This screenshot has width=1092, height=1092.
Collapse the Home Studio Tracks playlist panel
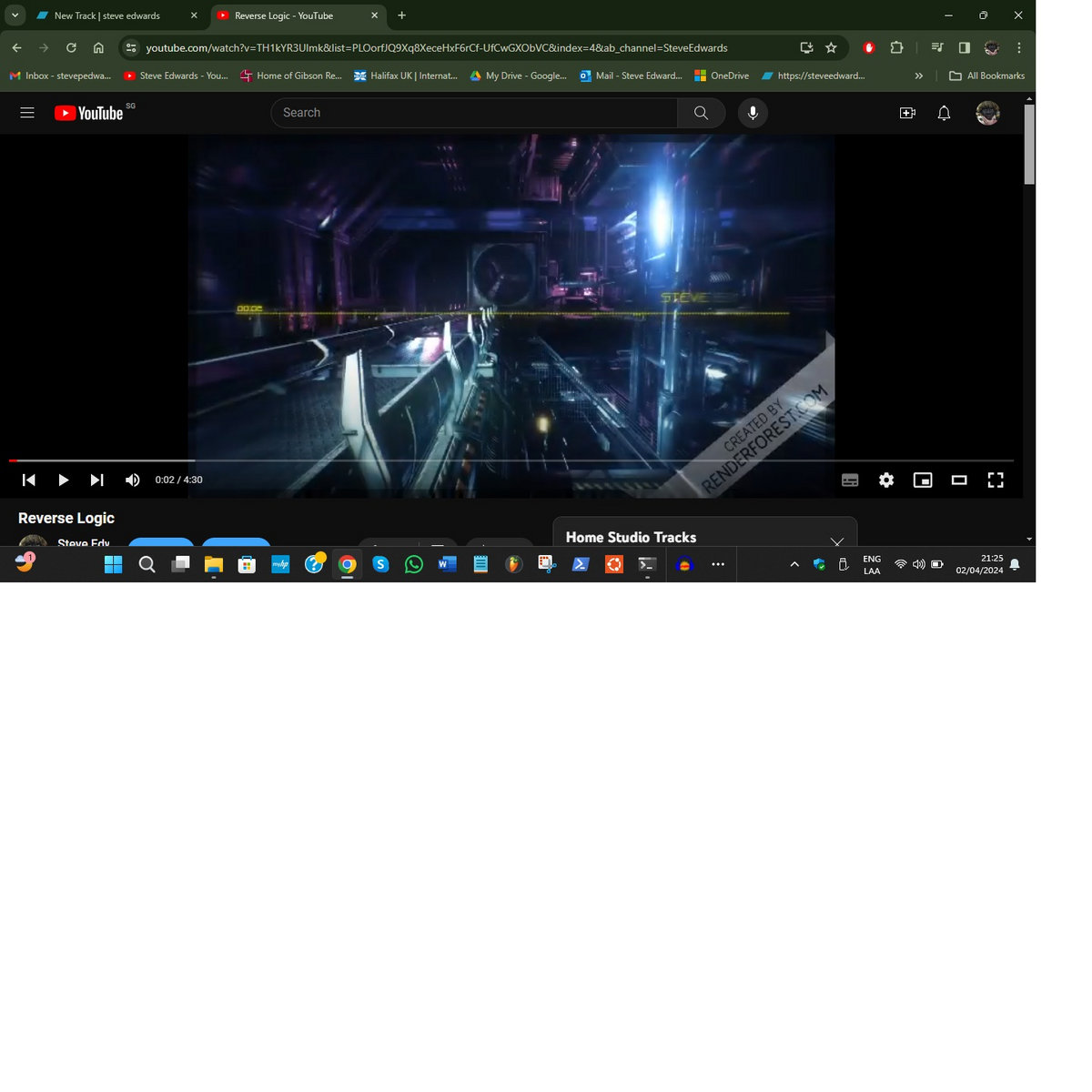coord(836,541)
